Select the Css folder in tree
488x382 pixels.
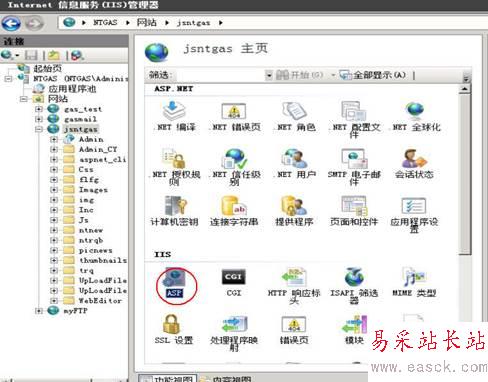coord(85,169)
